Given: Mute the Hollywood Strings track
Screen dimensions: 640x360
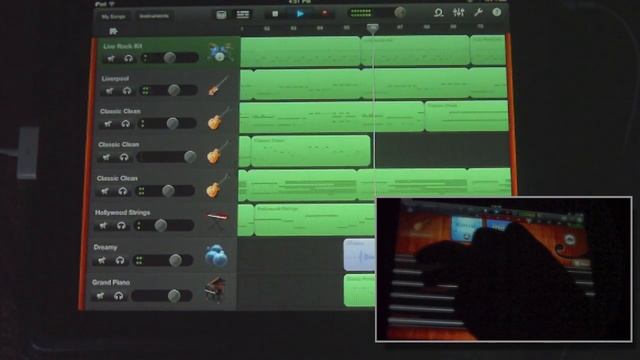Looking at the screenshot, I should pyautogui.click(x=103, y=226).
